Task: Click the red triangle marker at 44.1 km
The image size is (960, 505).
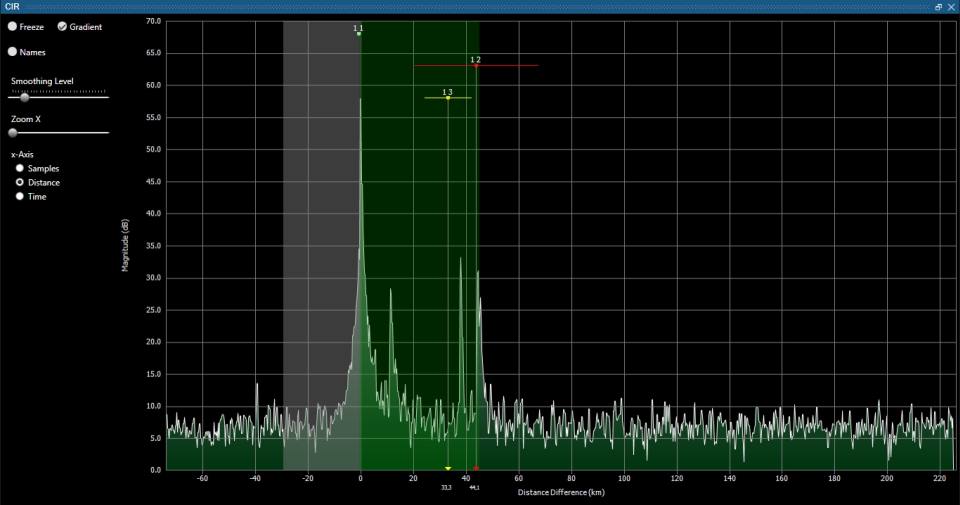Action: click(x=476, y=468)
